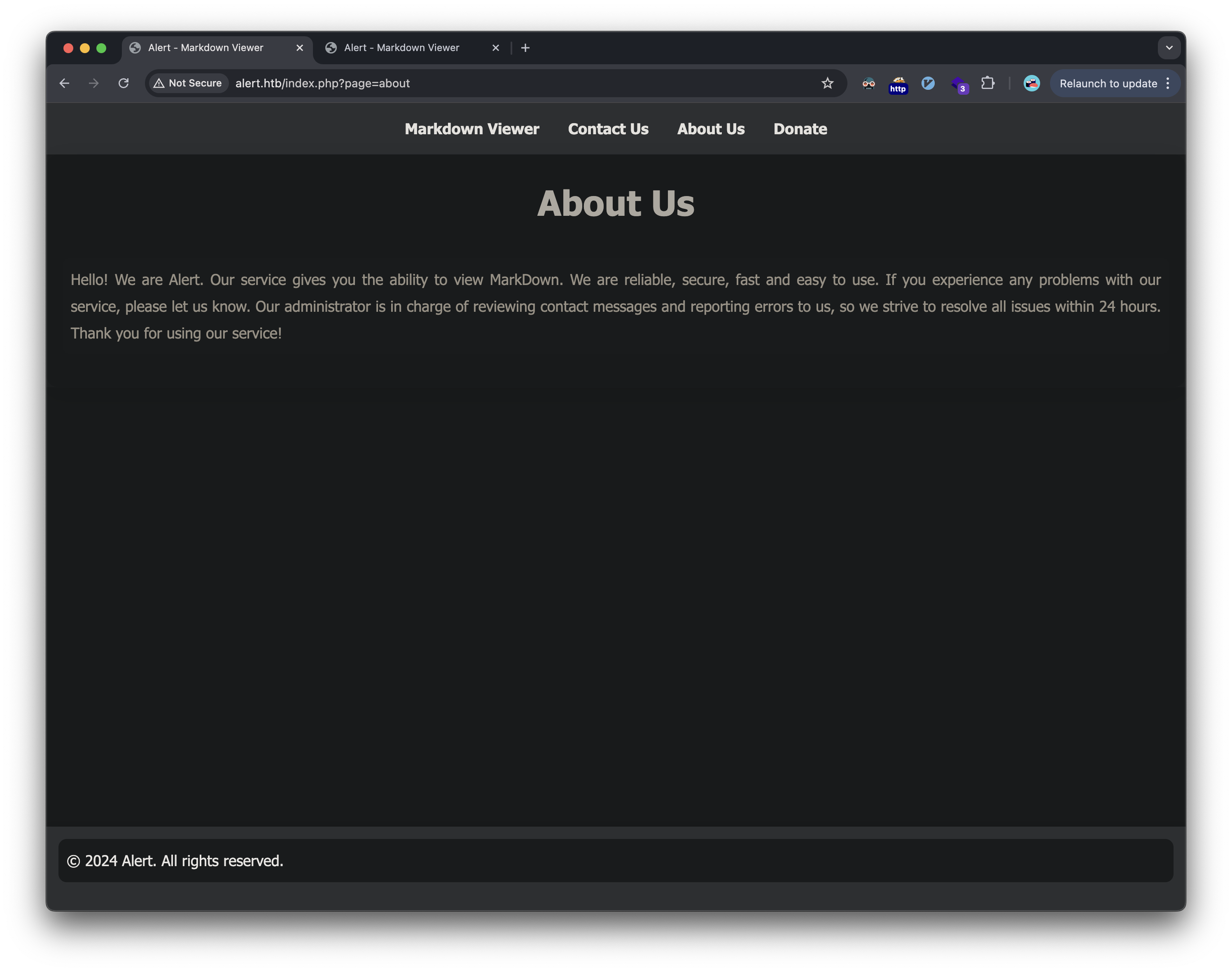Click the blue circular V extension icon
1232x972 pixels.
[928, 83]
